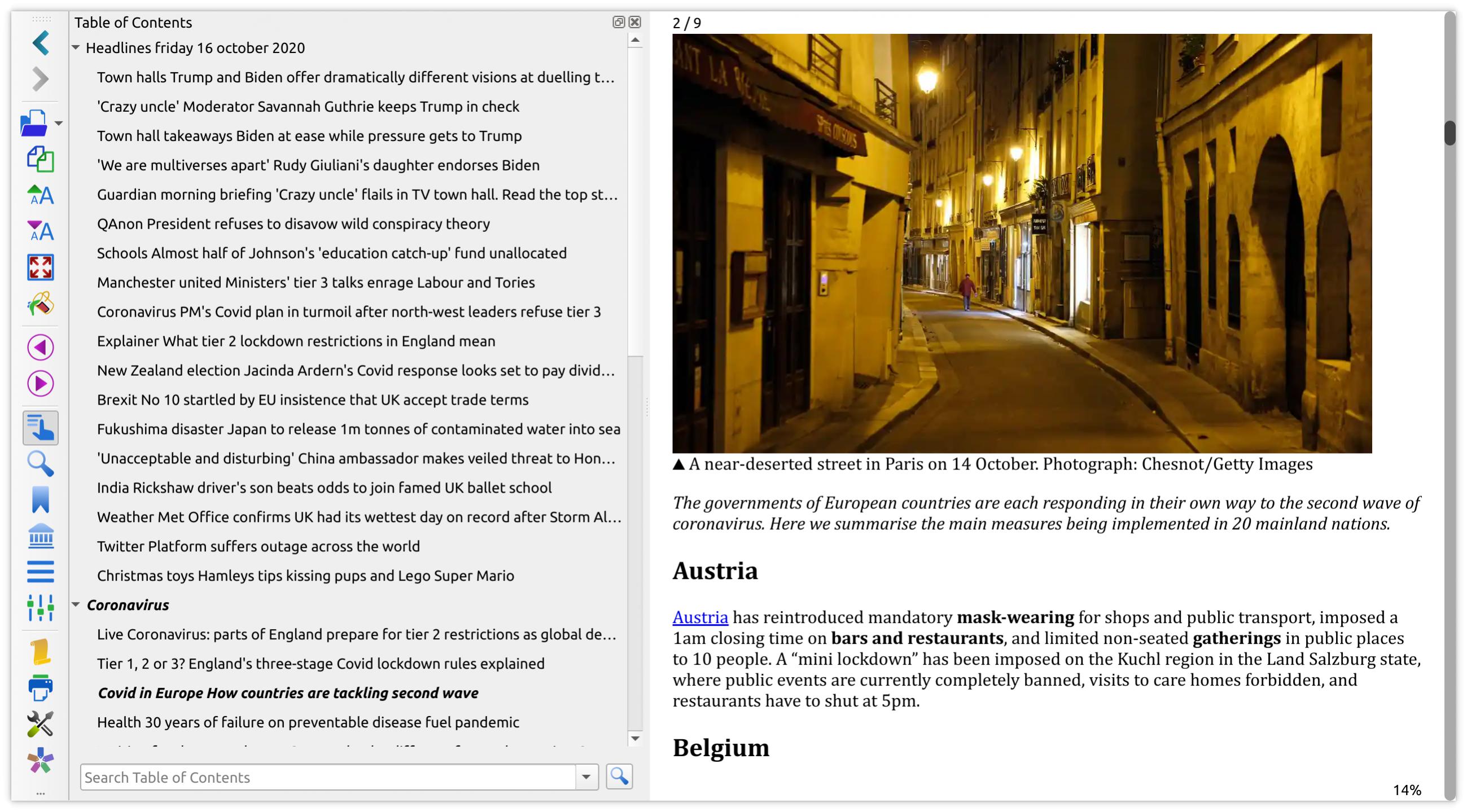Open an e-book with the folder icon
Screen dimensions: 1467x812
point(34,123)
